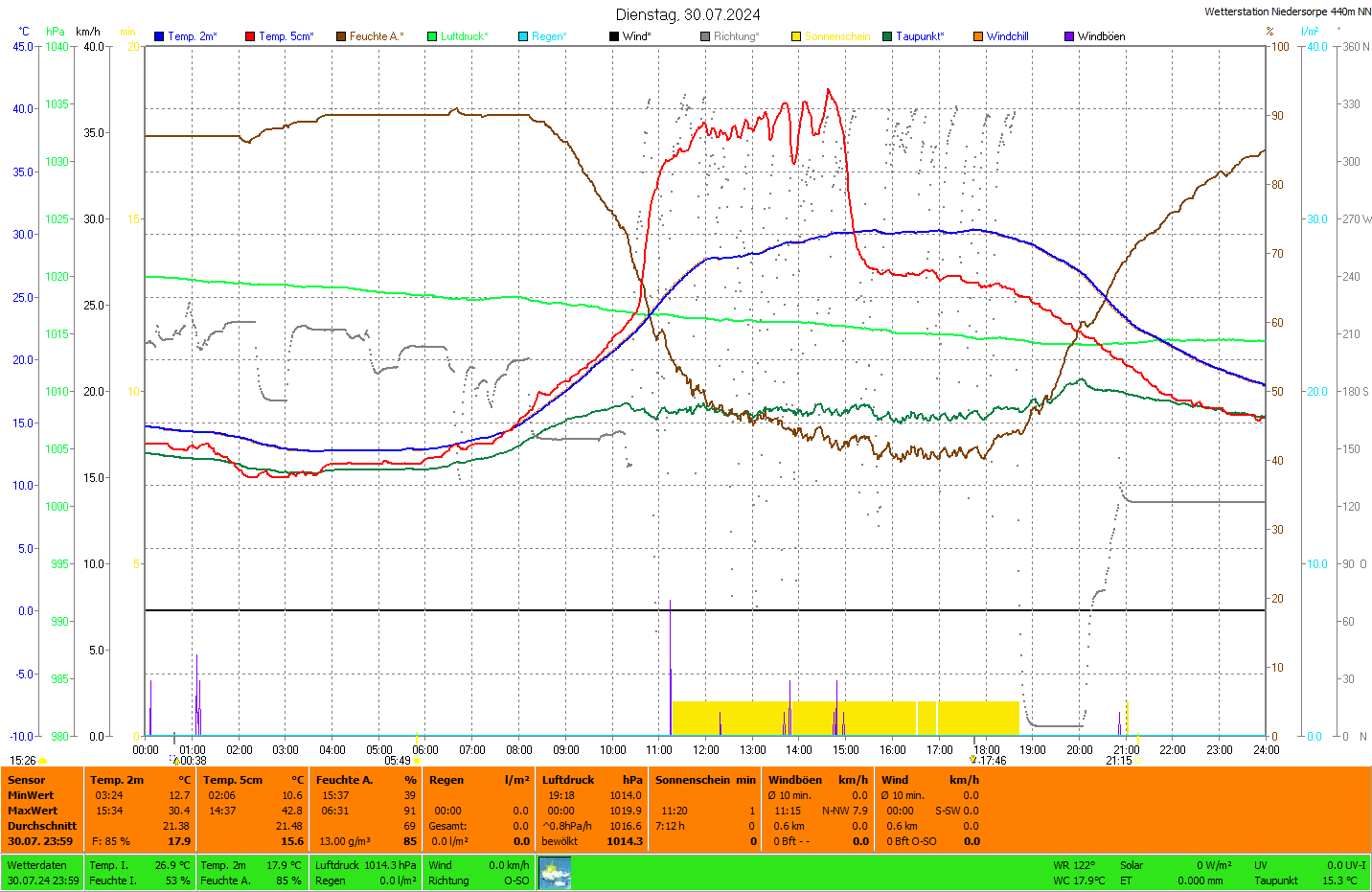Click the Regen column header in table

(x=446, y=780)
